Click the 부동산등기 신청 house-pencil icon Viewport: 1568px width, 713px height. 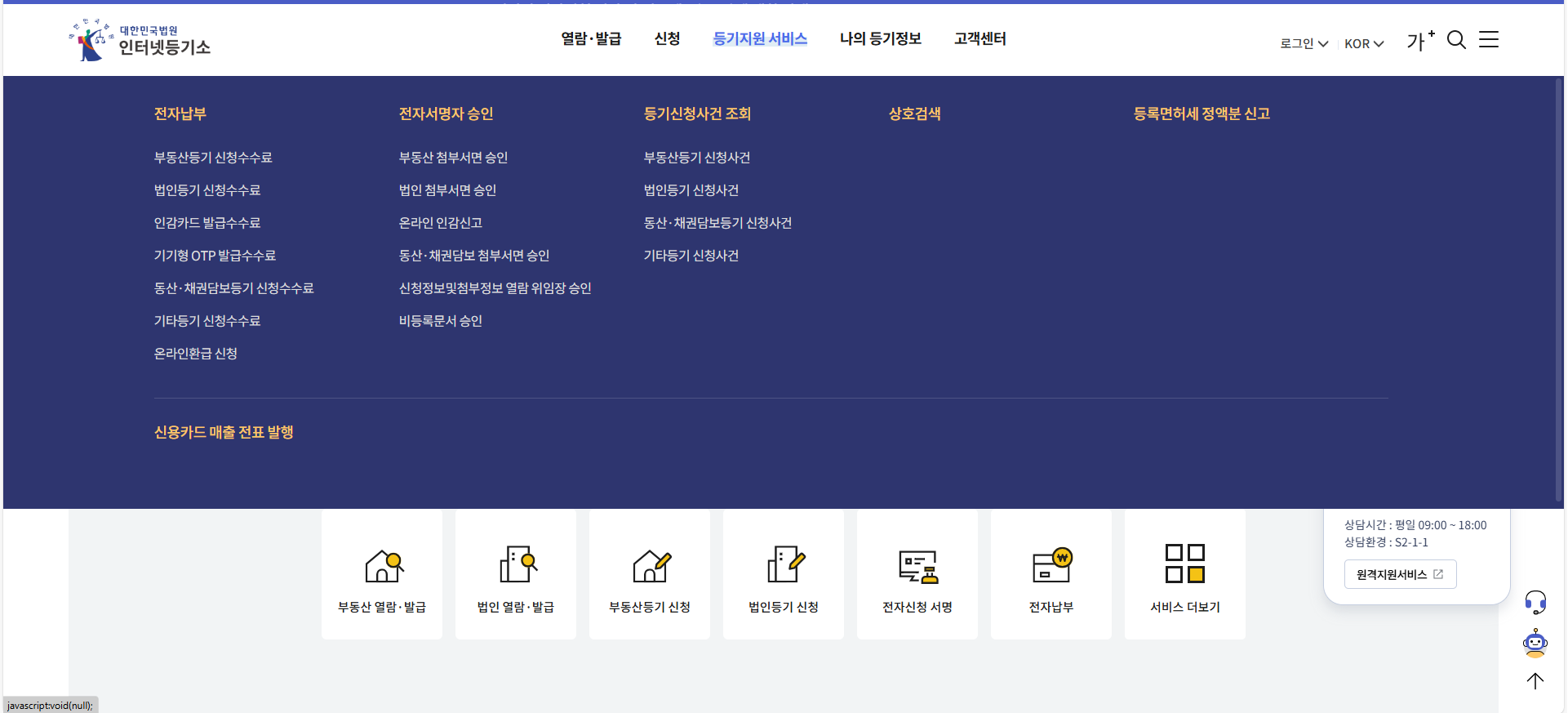click(651, 565)
